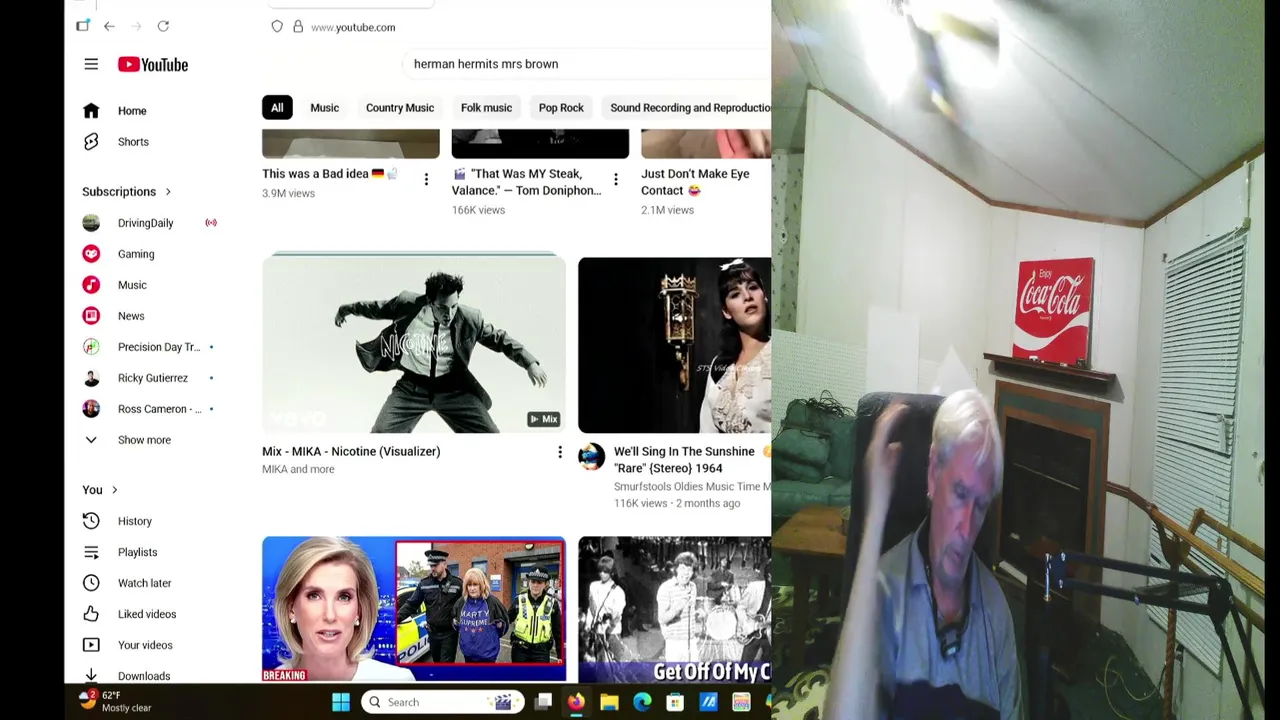
Task: Expand the Subscriptions section chevron
Action: 168,192
